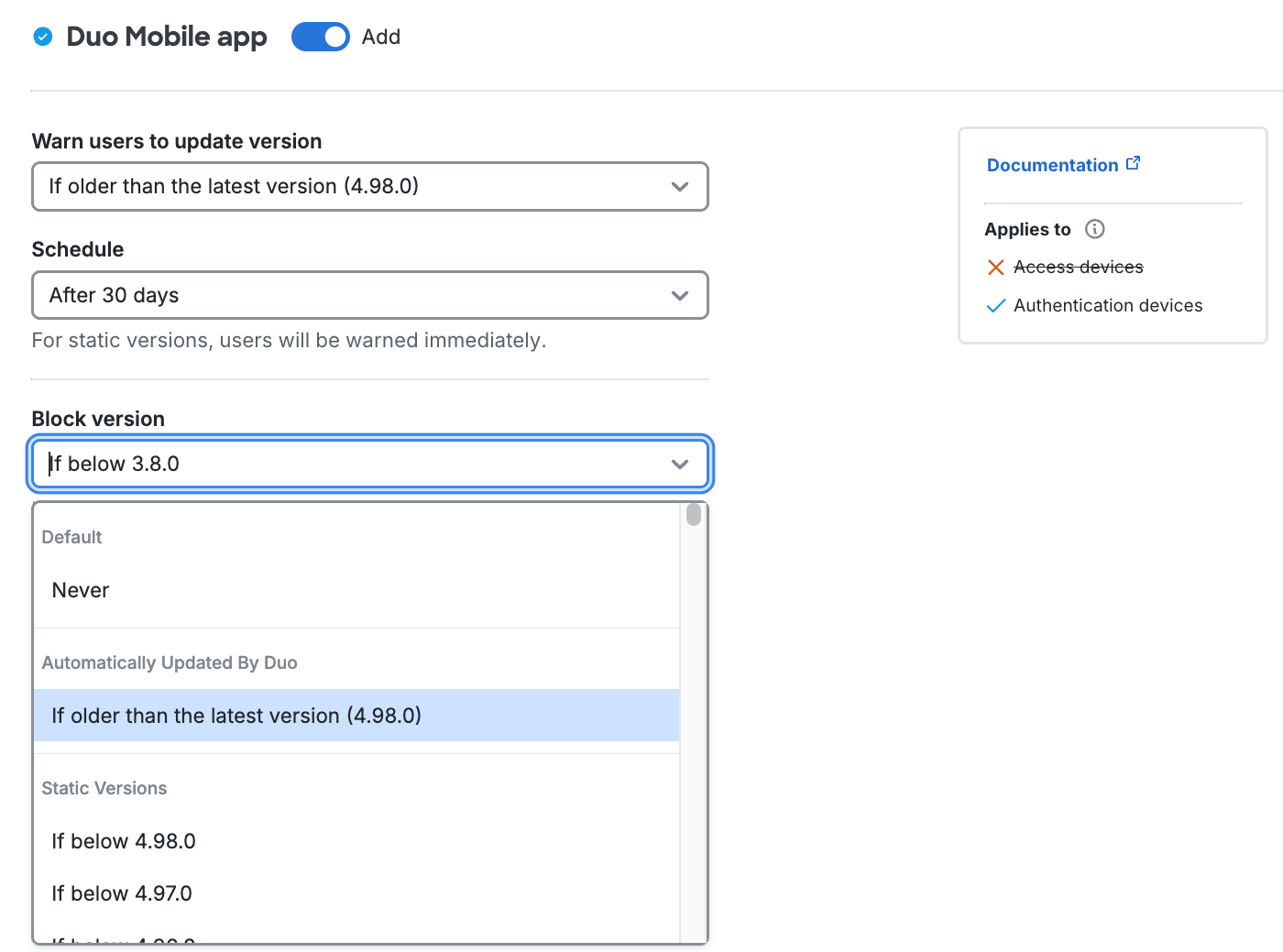
Task: Click the struck-through Access devices text
Action: point(1078,268)
